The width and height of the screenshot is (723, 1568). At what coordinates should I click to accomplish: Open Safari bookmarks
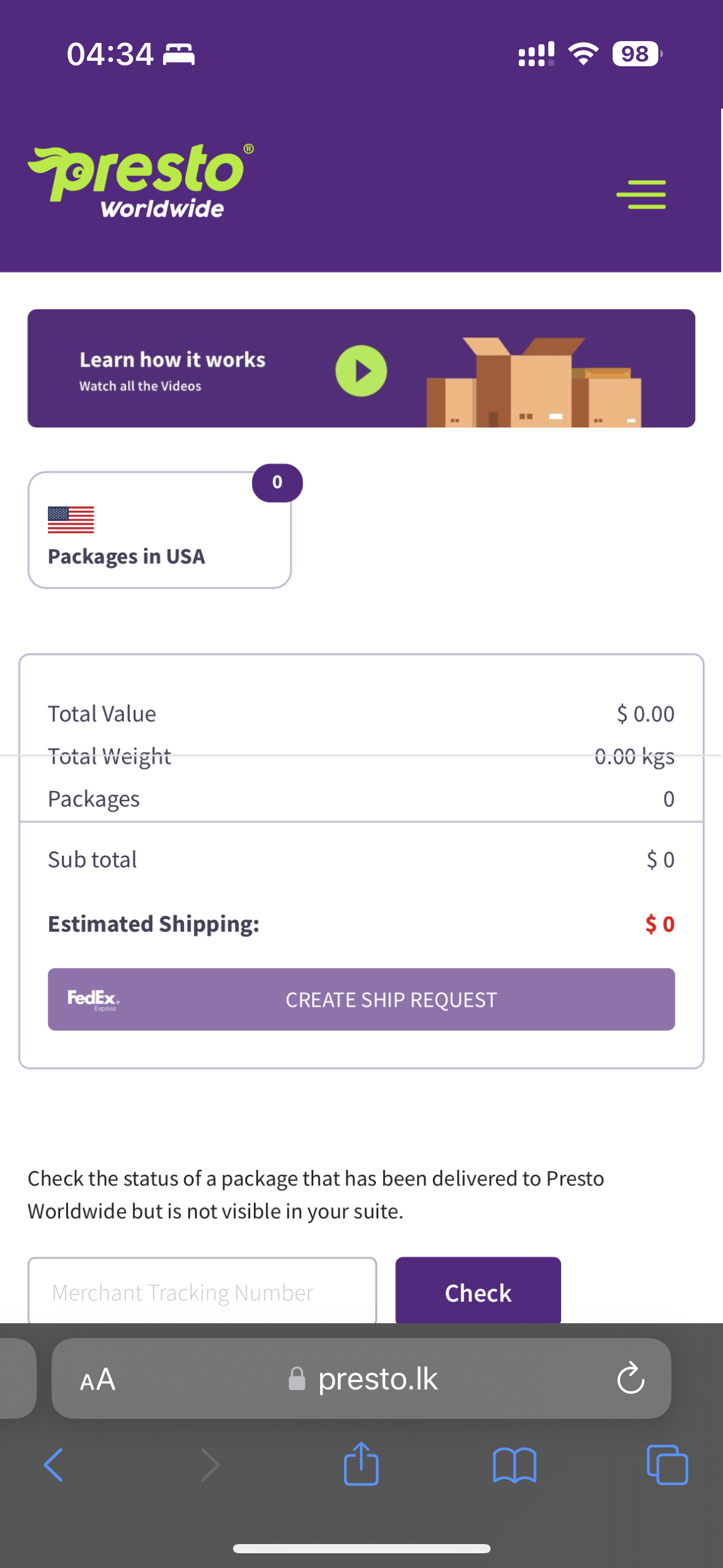515,1465
